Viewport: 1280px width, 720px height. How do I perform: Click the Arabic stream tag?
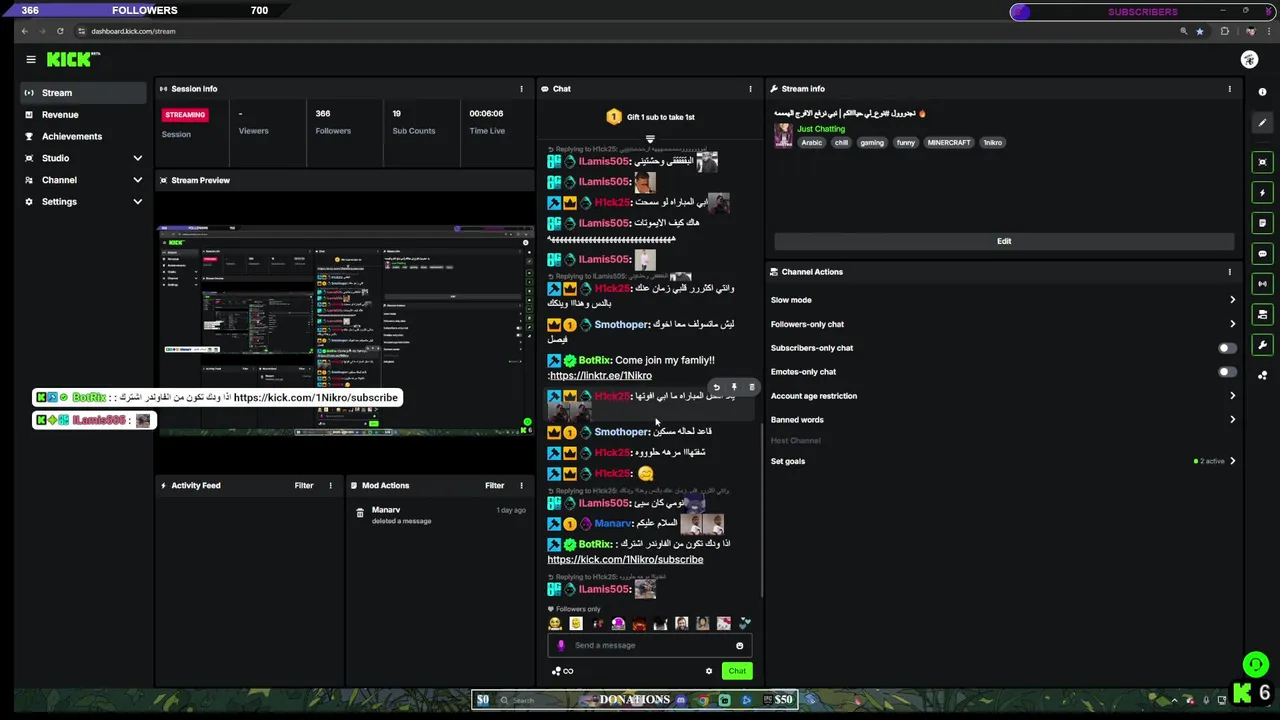coord(812,143)
